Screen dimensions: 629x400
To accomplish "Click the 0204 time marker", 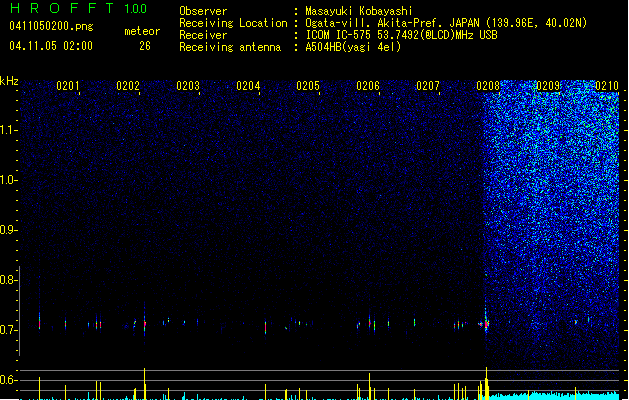I will point(248,85).
